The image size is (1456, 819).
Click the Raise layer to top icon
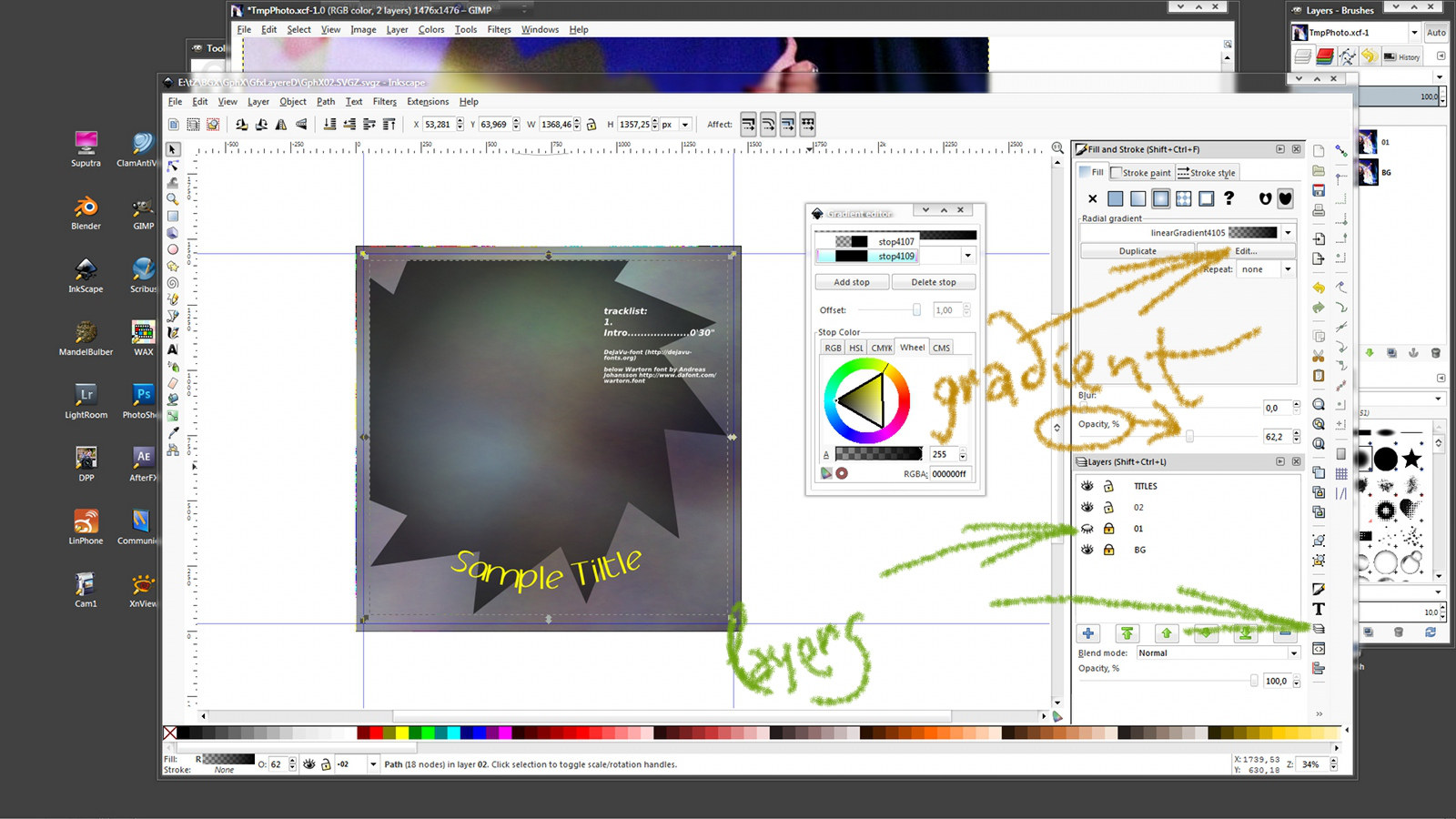click(x=1127, y=633)
